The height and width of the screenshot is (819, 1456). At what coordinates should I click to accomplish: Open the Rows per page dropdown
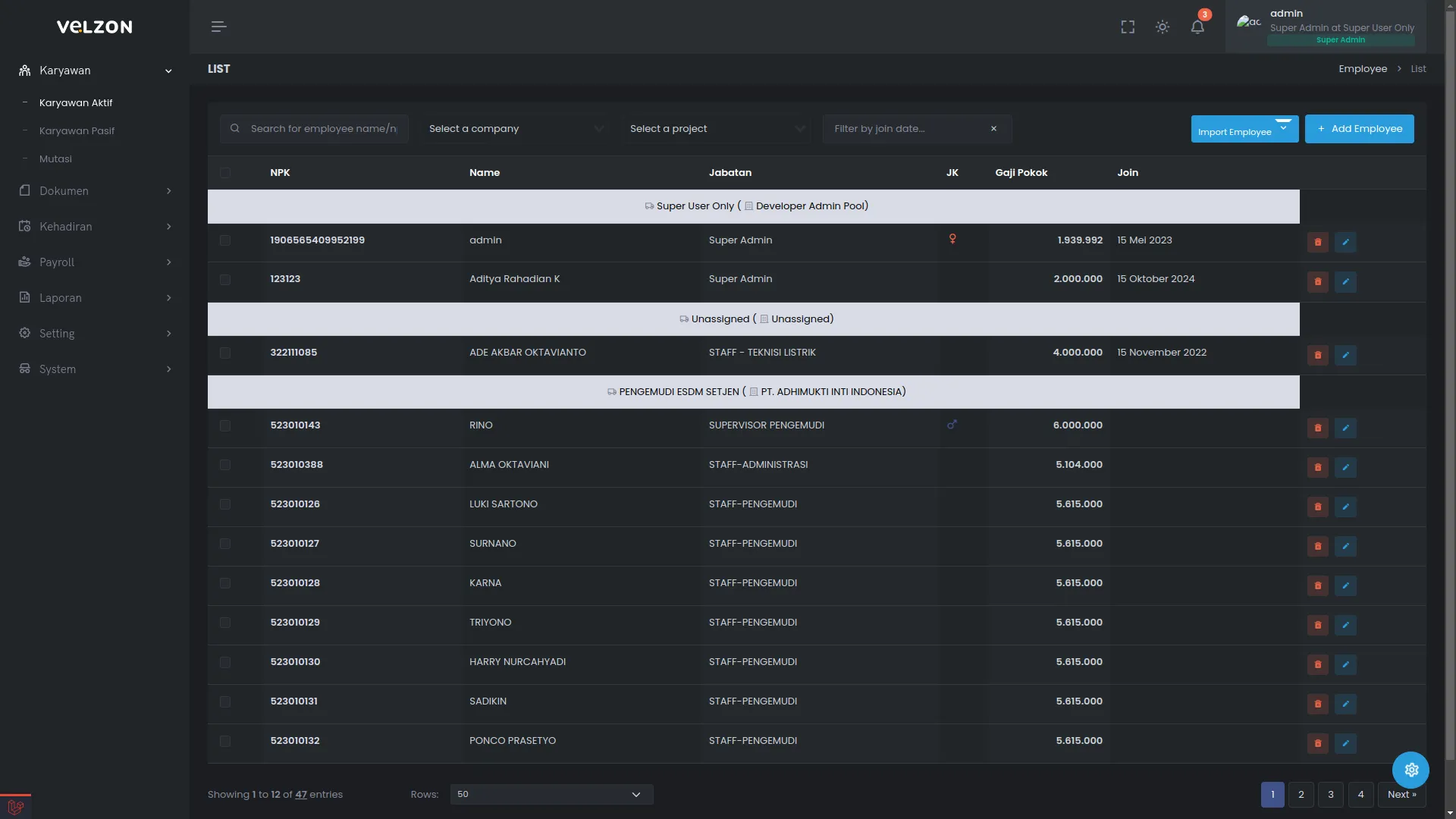point(551,794)
